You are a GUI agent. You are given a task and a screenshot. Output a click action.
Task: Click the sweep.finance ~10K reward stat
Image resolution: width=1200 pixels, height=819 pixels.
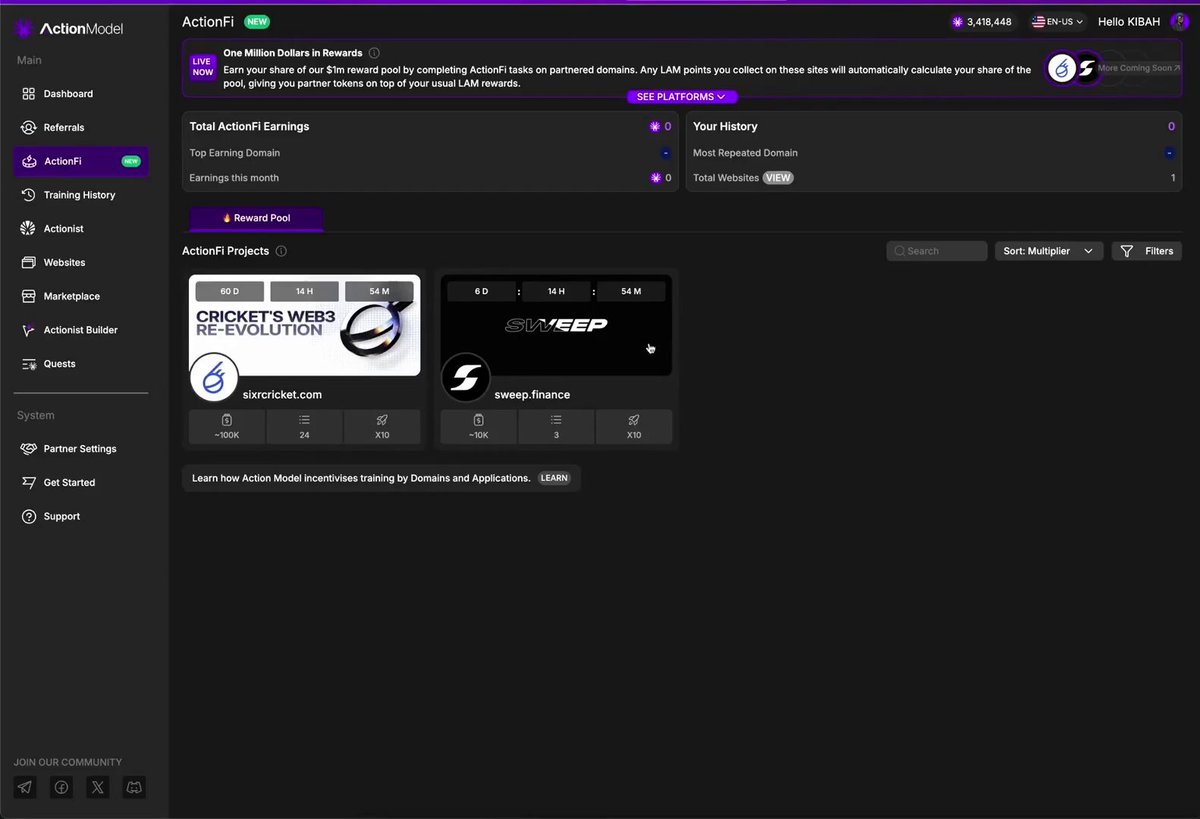479,427
